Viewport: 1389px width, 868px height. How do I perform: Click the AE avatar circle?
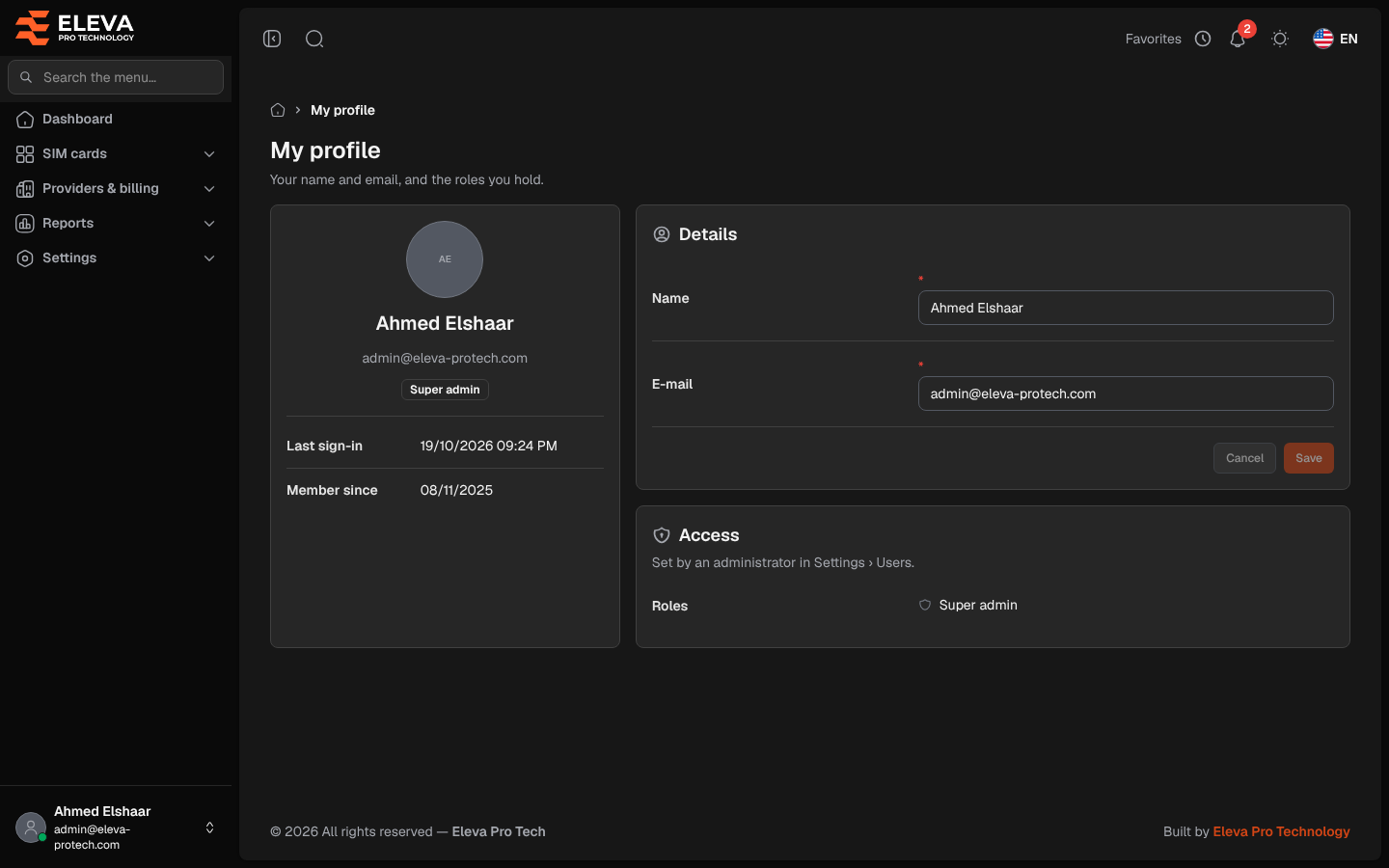[445, 259]
